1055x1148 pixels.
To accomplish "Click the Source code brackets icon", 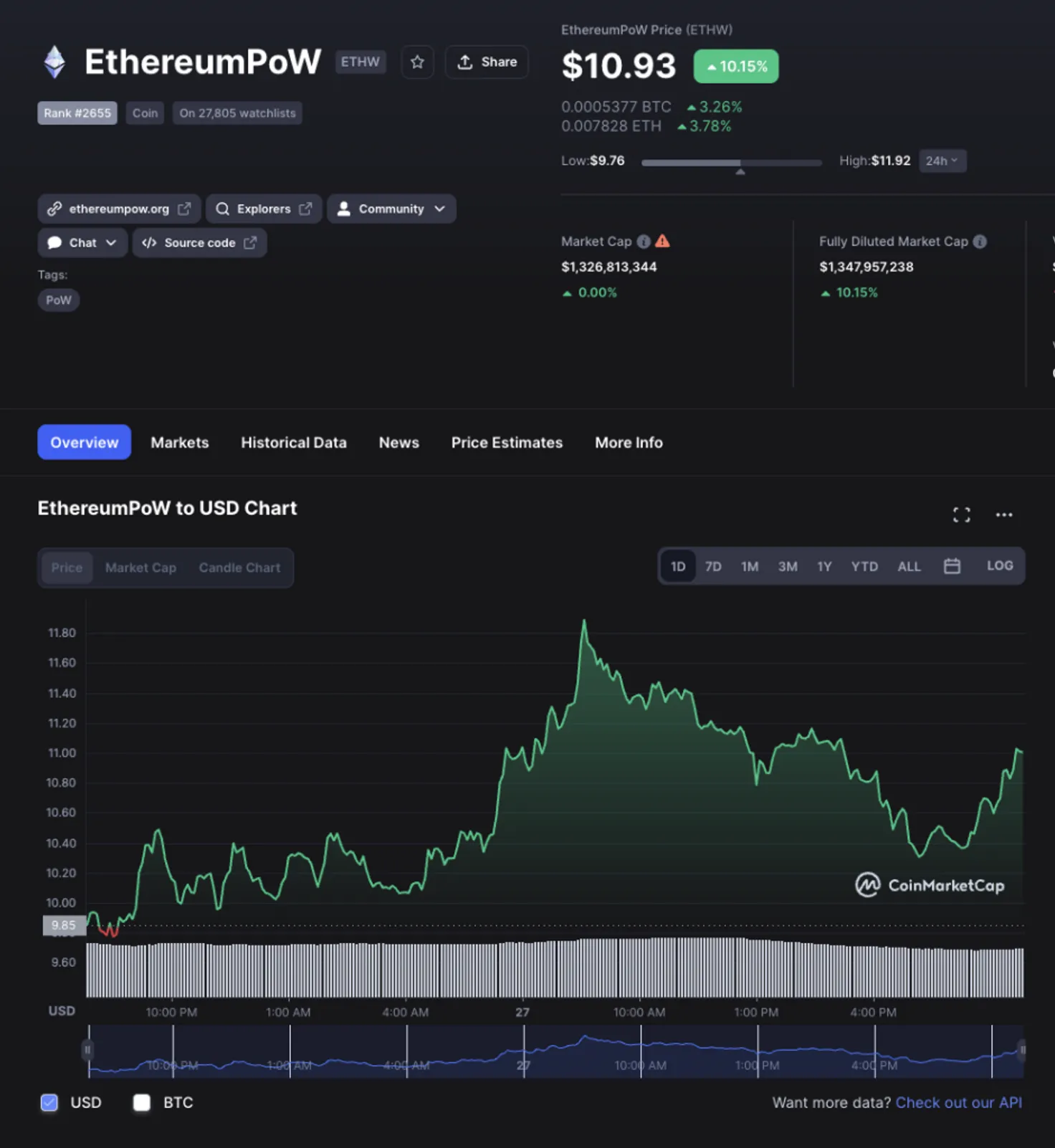I will (x=149, y=243).
